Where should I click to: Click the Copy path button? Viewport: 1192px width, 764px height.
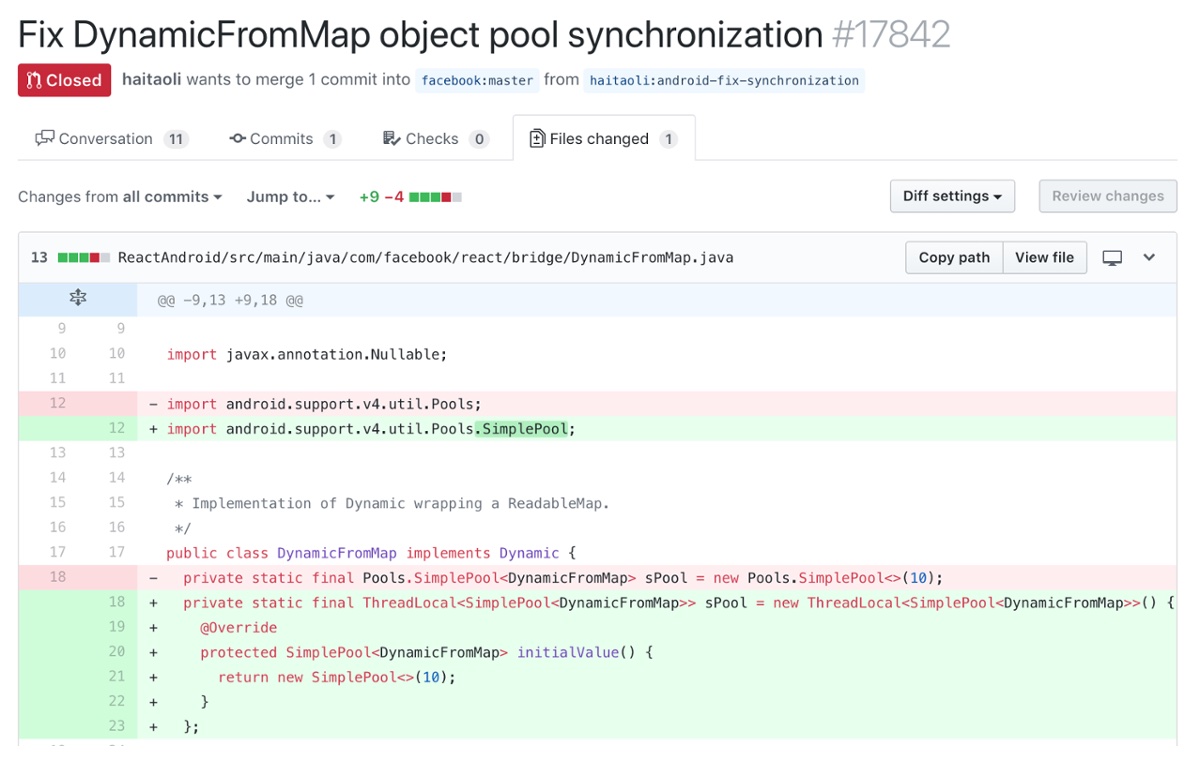point(954,258)
